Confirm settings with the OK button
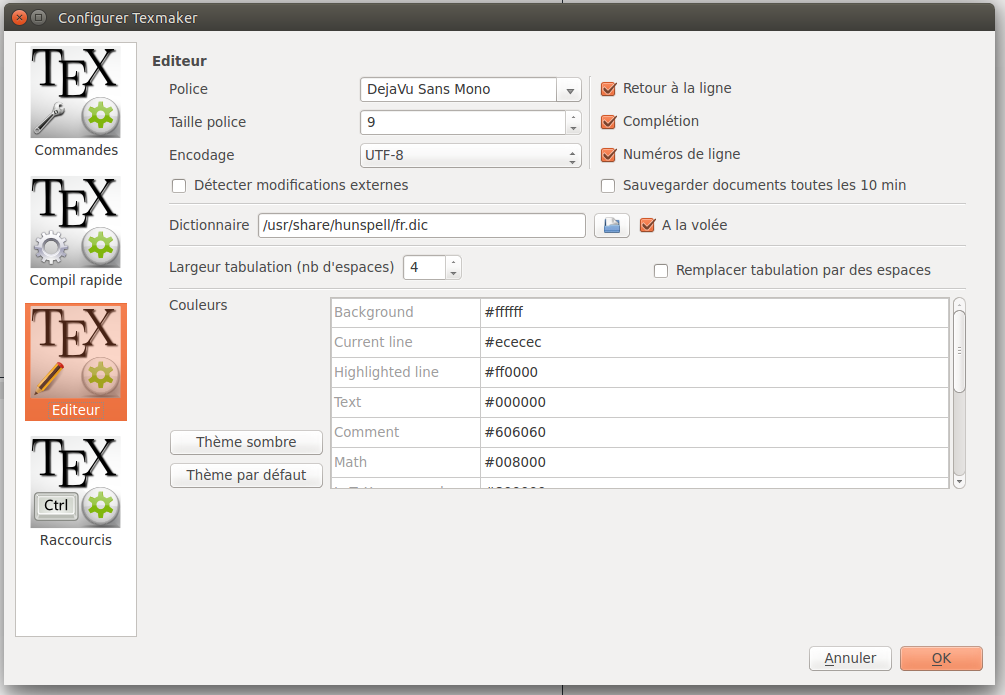The height and width of the screenshot is (695, 1005). [x=941, y=658]
